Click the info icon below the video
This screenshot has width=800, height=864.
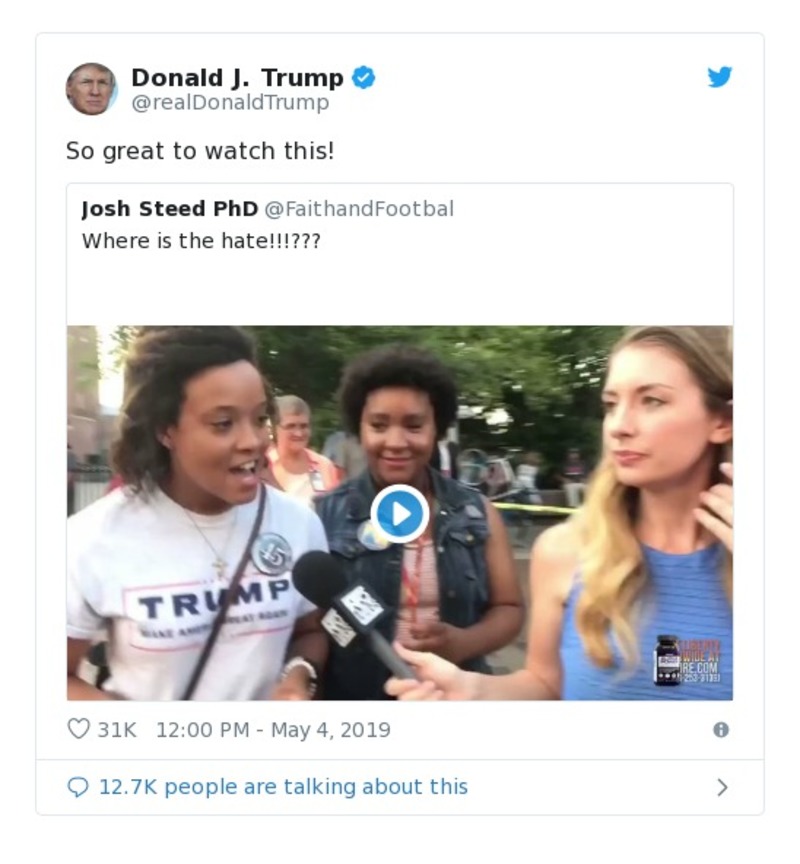[x=721, y=731]
